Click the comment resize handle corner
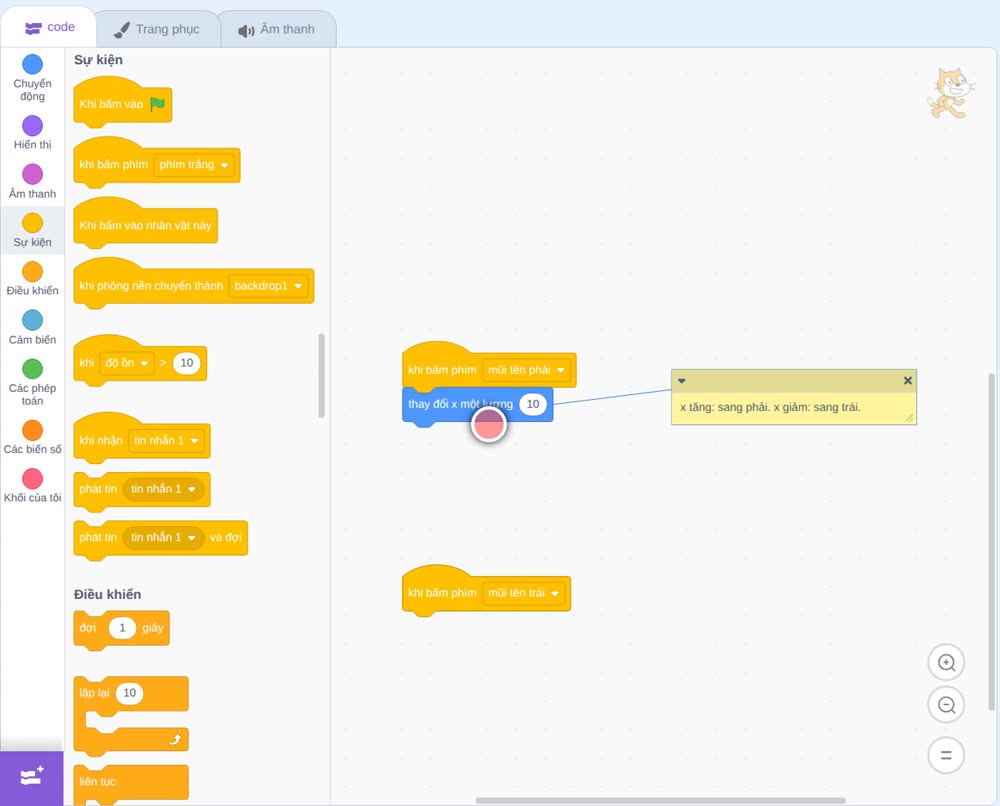Viewport: 1000px width, 806px height. pyautogui.click(x=909, y=418)
